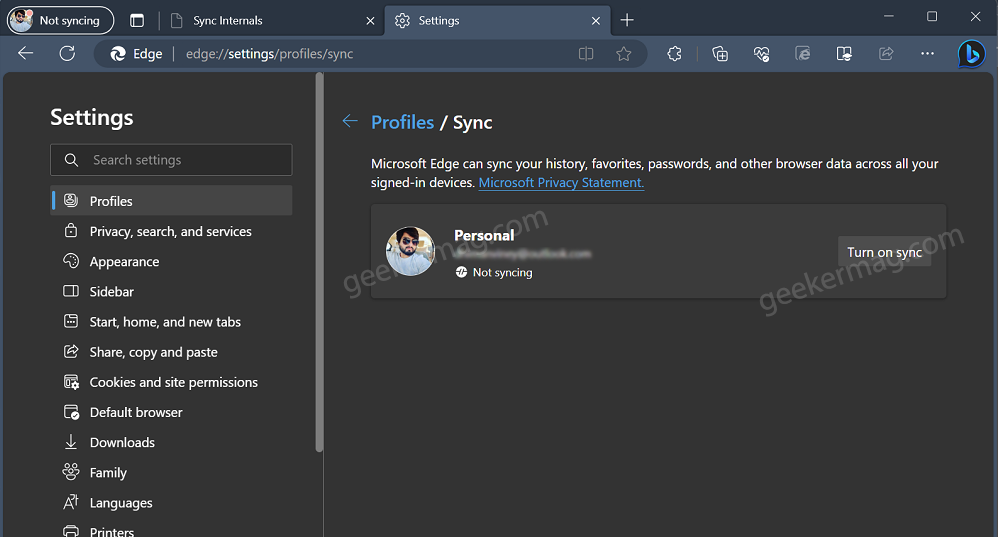Open Default browser settings
The width and height of the screenshot is (998, 537).
(171, 412)
